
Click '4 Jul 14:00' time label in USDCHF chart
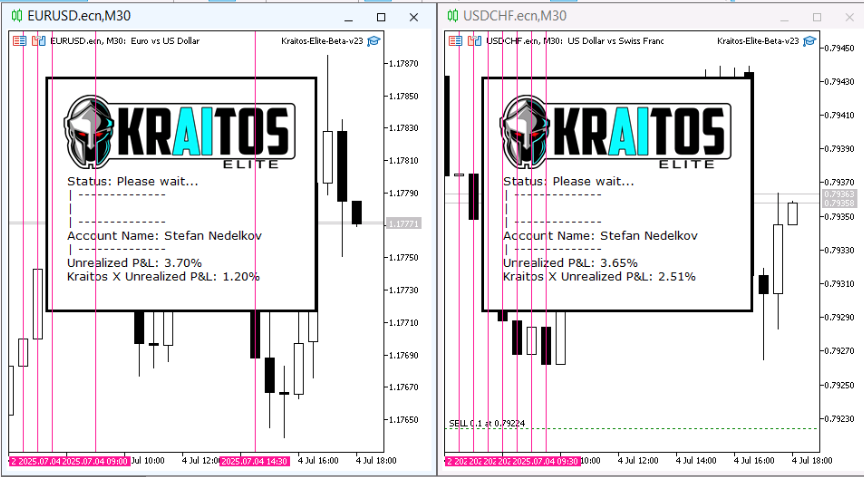coord(695,460)
